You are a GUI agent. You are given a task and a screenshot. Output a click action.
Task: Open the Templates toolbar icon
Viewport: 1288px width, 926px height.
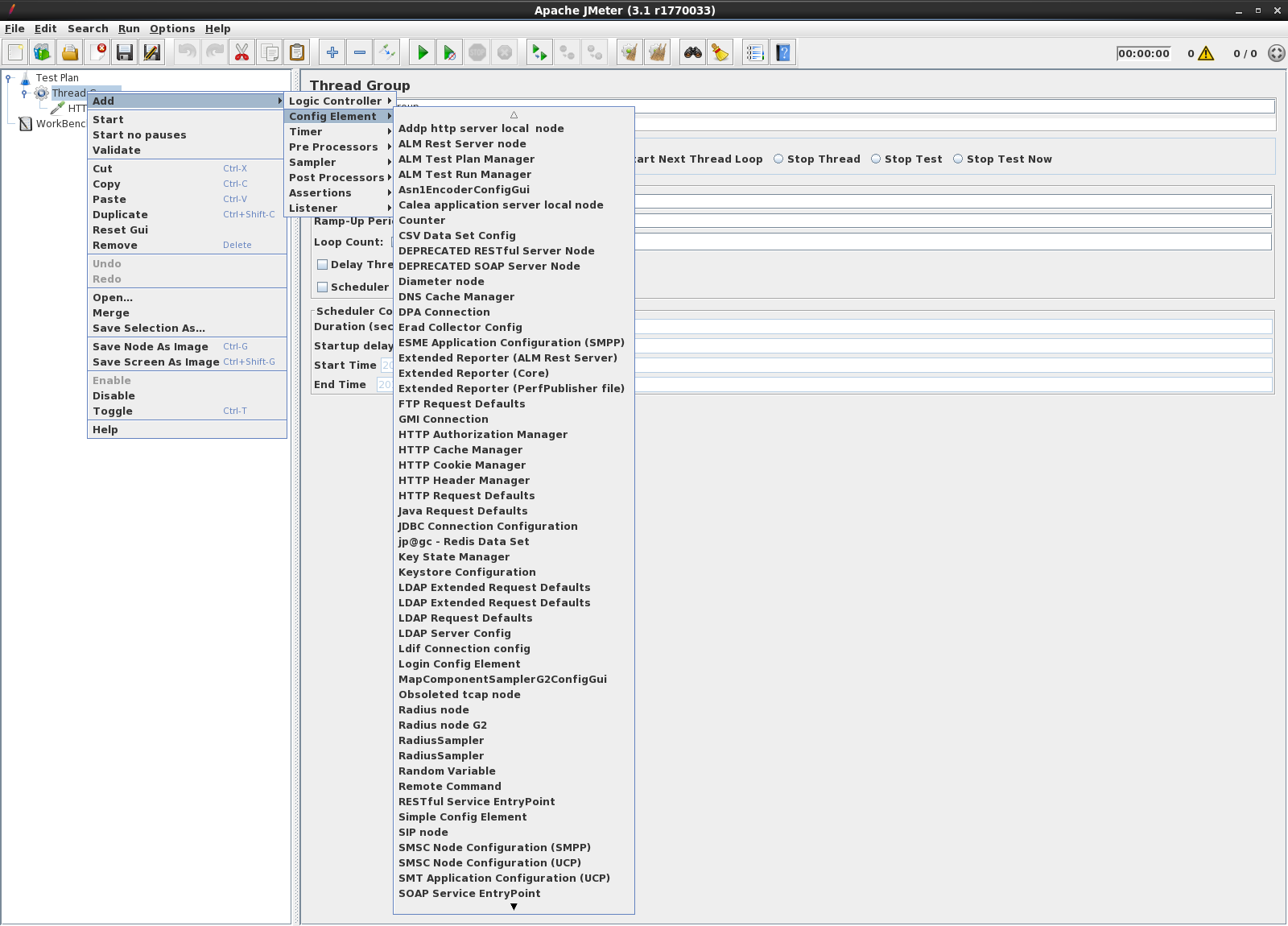point(41,52)
